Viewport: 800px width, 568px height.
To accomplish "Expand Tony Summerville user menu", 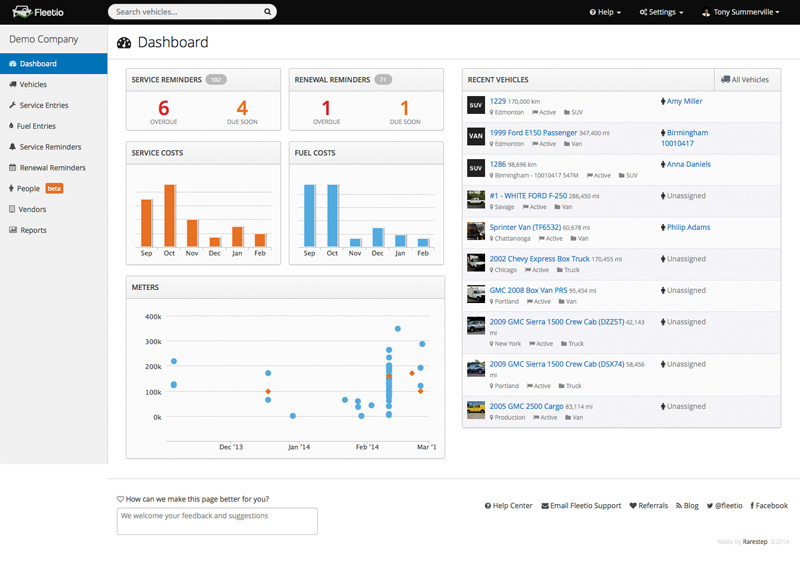I will [x=744, y=12].
